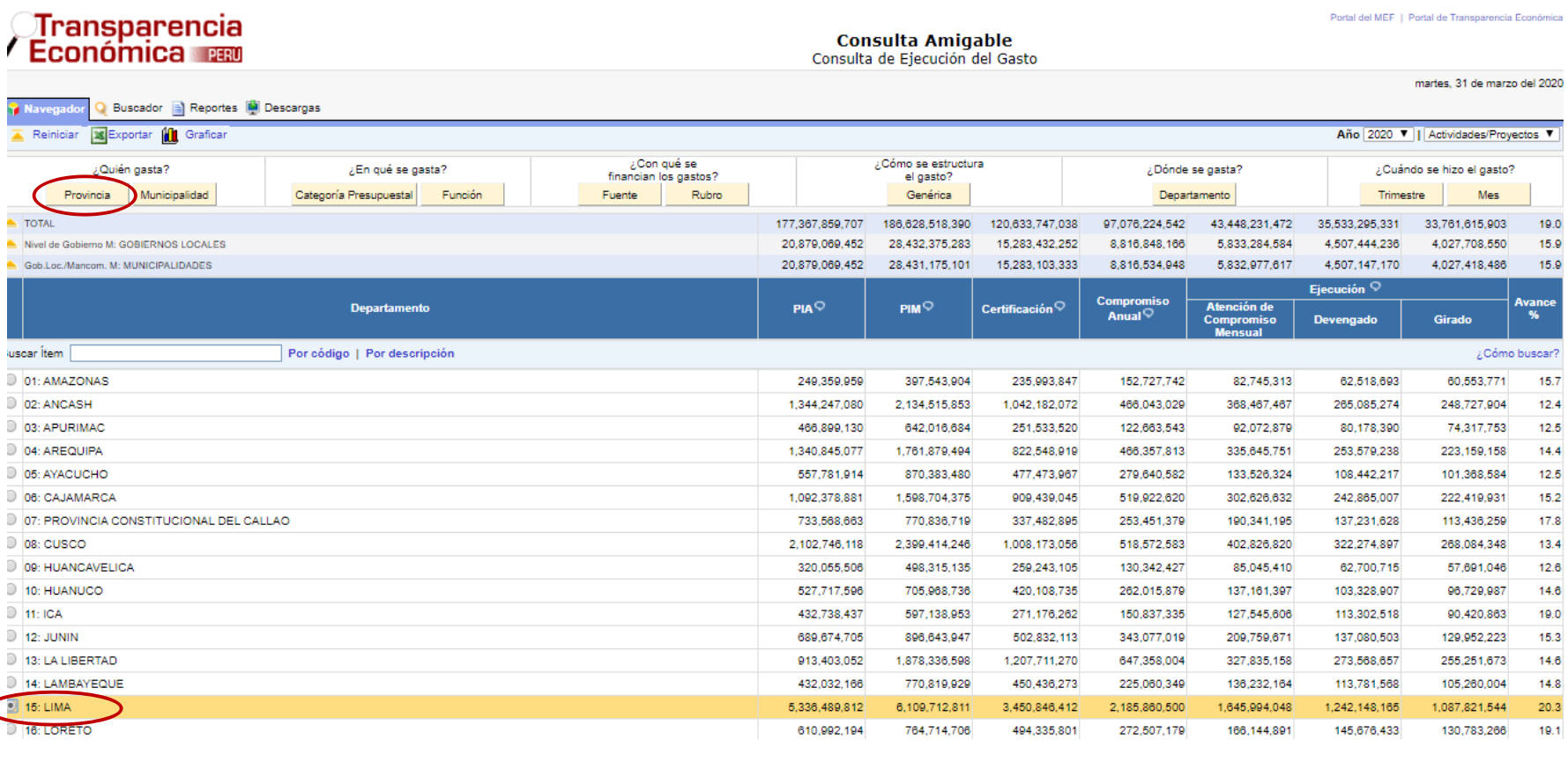Select the radio button for 01: AMAZONAS

tap(11, 381)
